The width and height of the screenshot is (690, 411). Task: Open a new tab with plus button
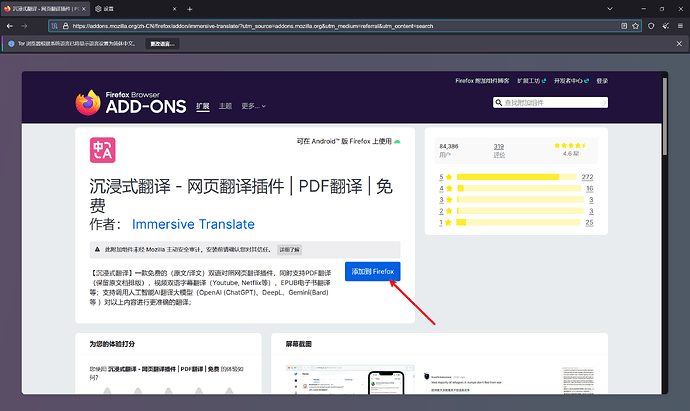190,9
